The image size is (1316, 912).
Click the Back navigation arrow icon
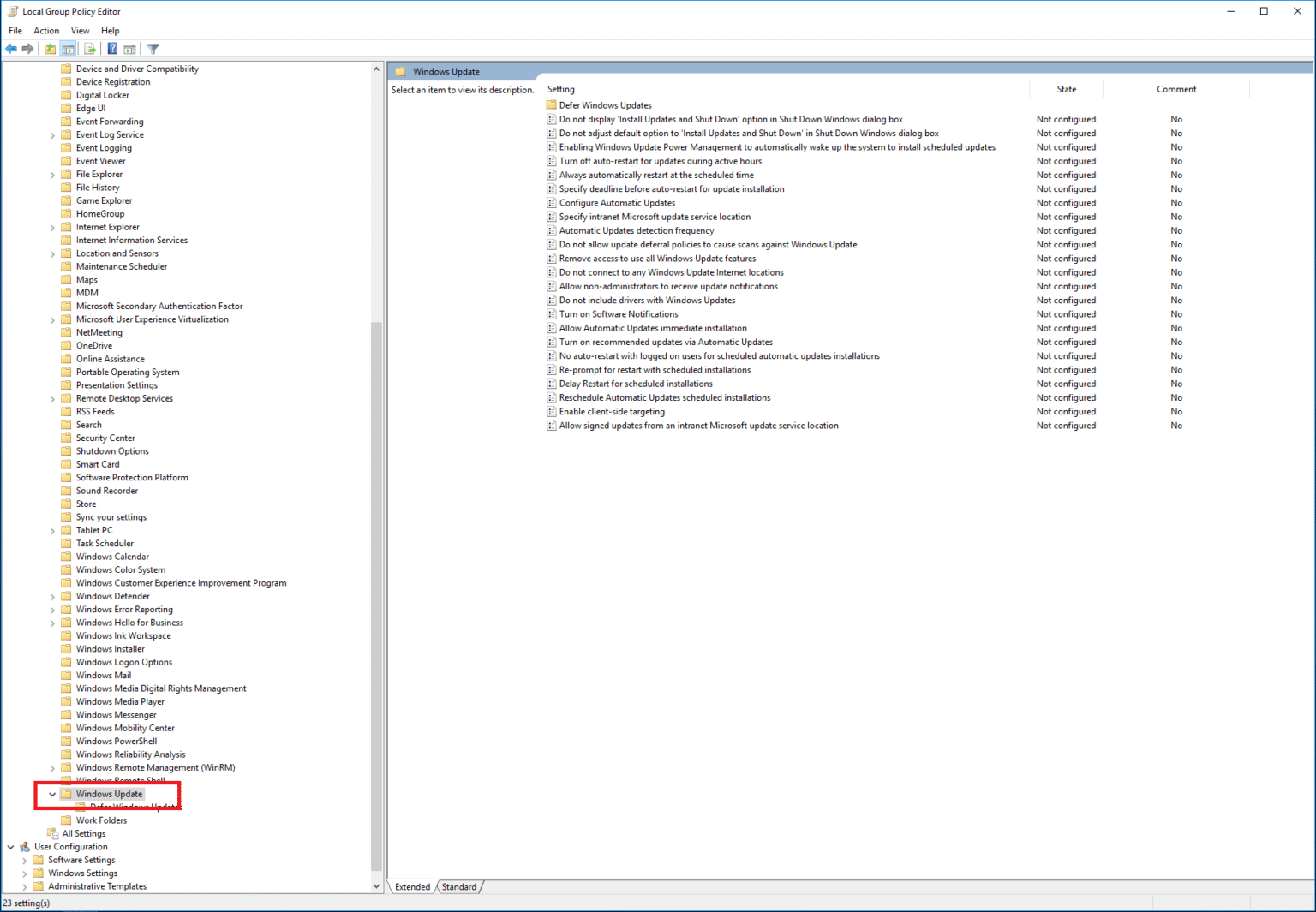11,49
